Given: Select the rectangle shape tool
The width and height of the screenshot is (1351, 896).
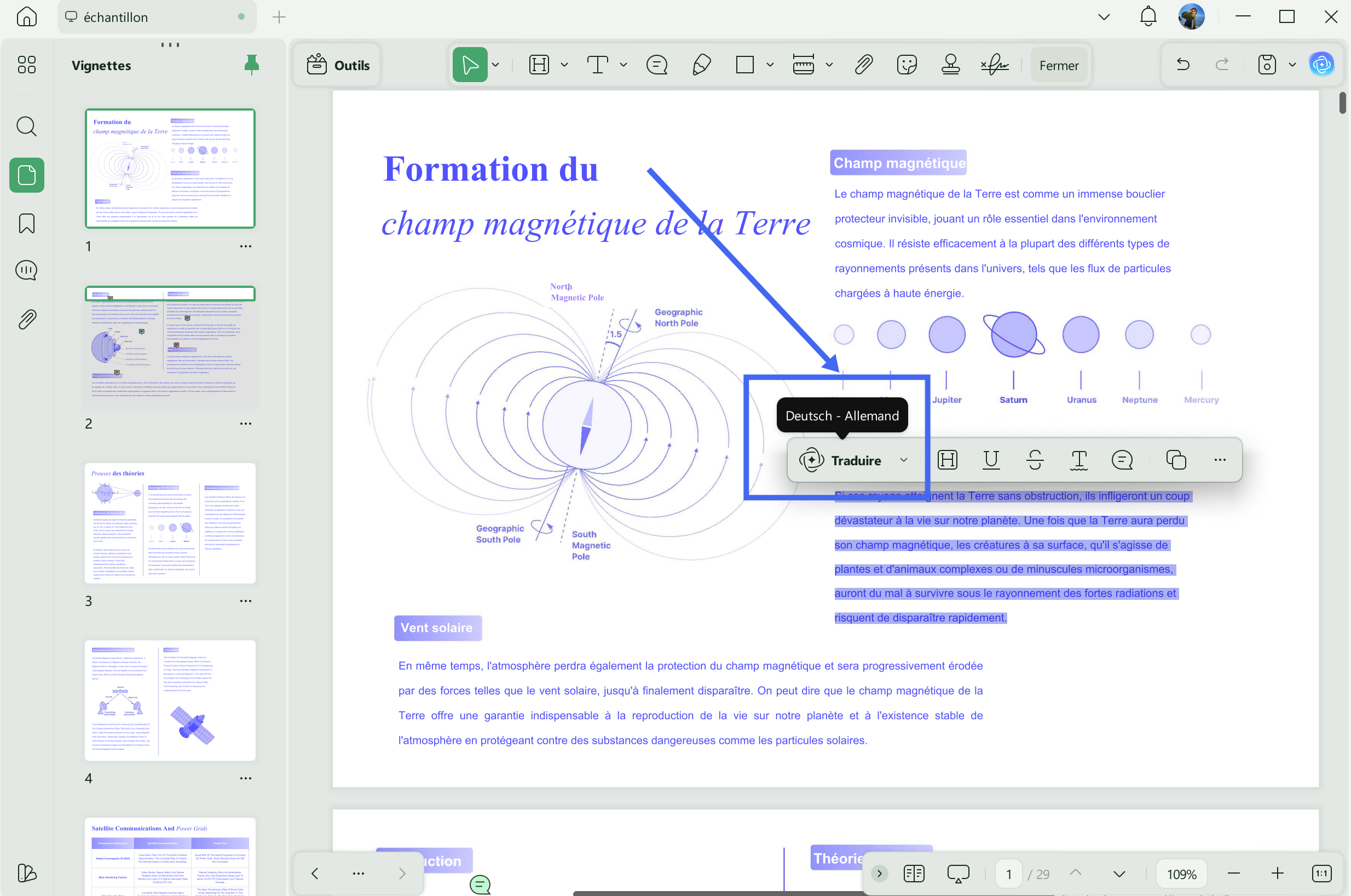Looking at the screenshot, I should 744,65.
